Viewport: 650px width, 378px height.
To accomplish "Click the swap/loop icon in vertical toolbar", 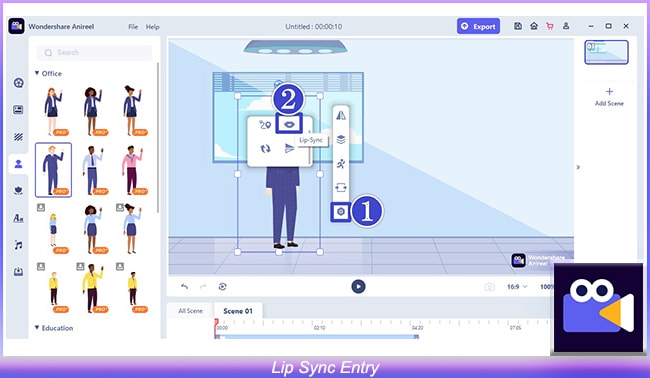I will 341,187.
